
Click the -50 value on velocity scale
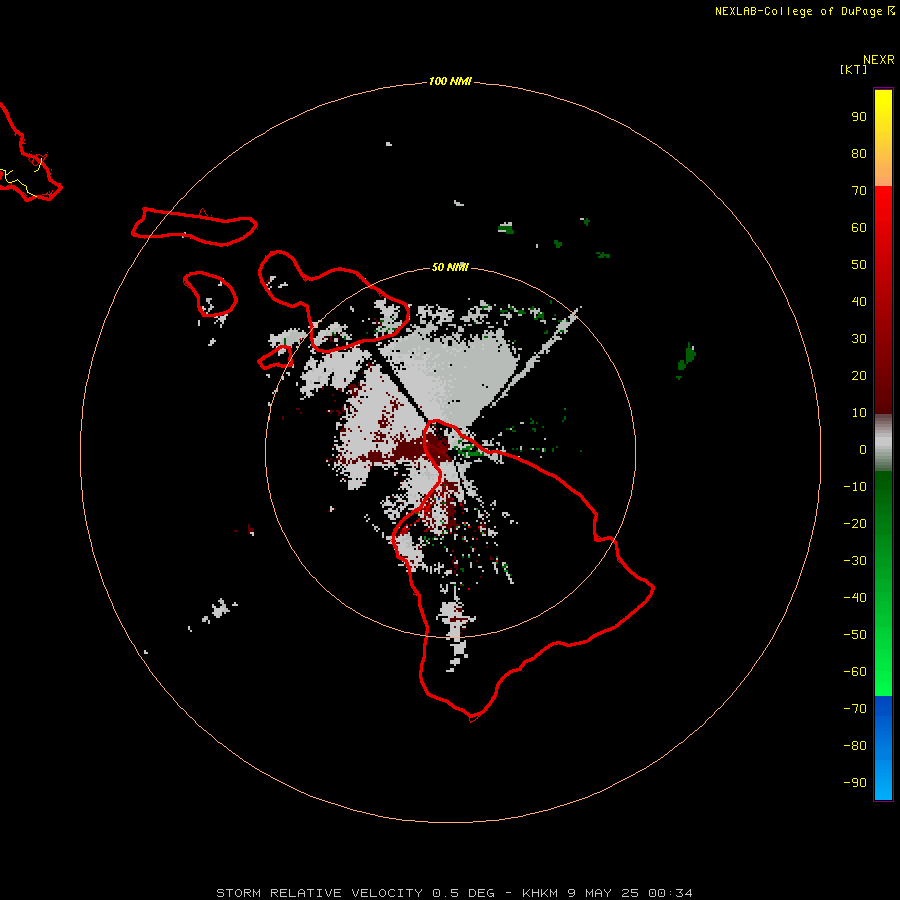[x=855, y=635]
